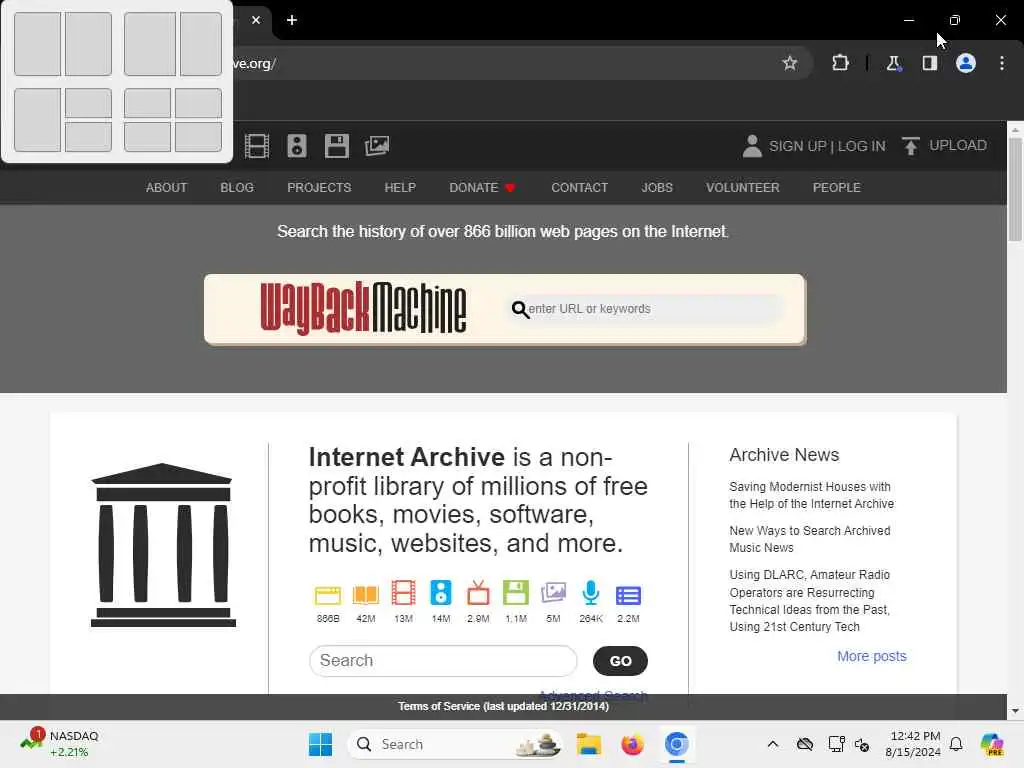Read New Ways to Search Archived Music News
The width and height of the screenshot is (1024, 768).
(810, 539)
